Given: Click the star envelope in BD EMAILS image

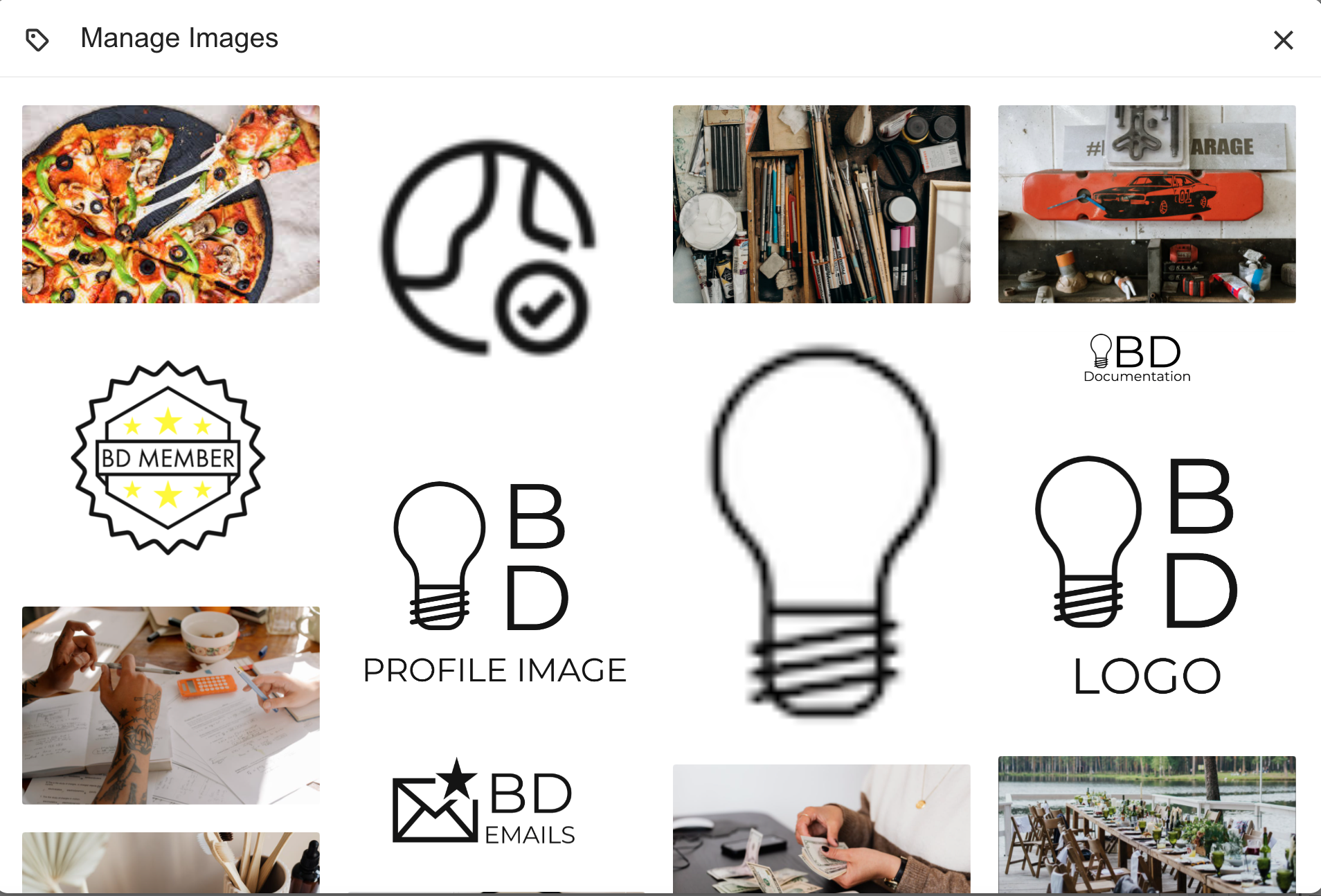Looking at the screenshot, I should pos(435,802).
